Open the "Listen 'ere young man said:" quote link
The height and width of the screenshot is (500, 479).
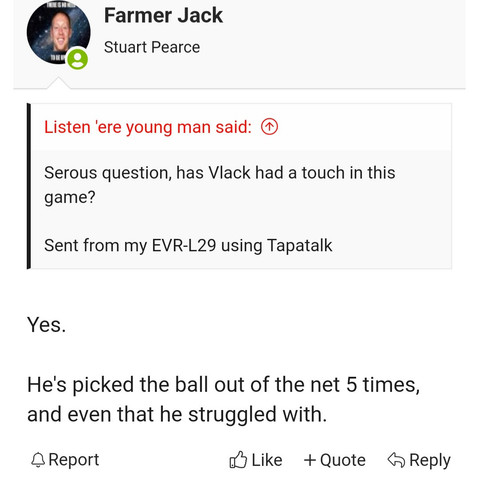148,127
